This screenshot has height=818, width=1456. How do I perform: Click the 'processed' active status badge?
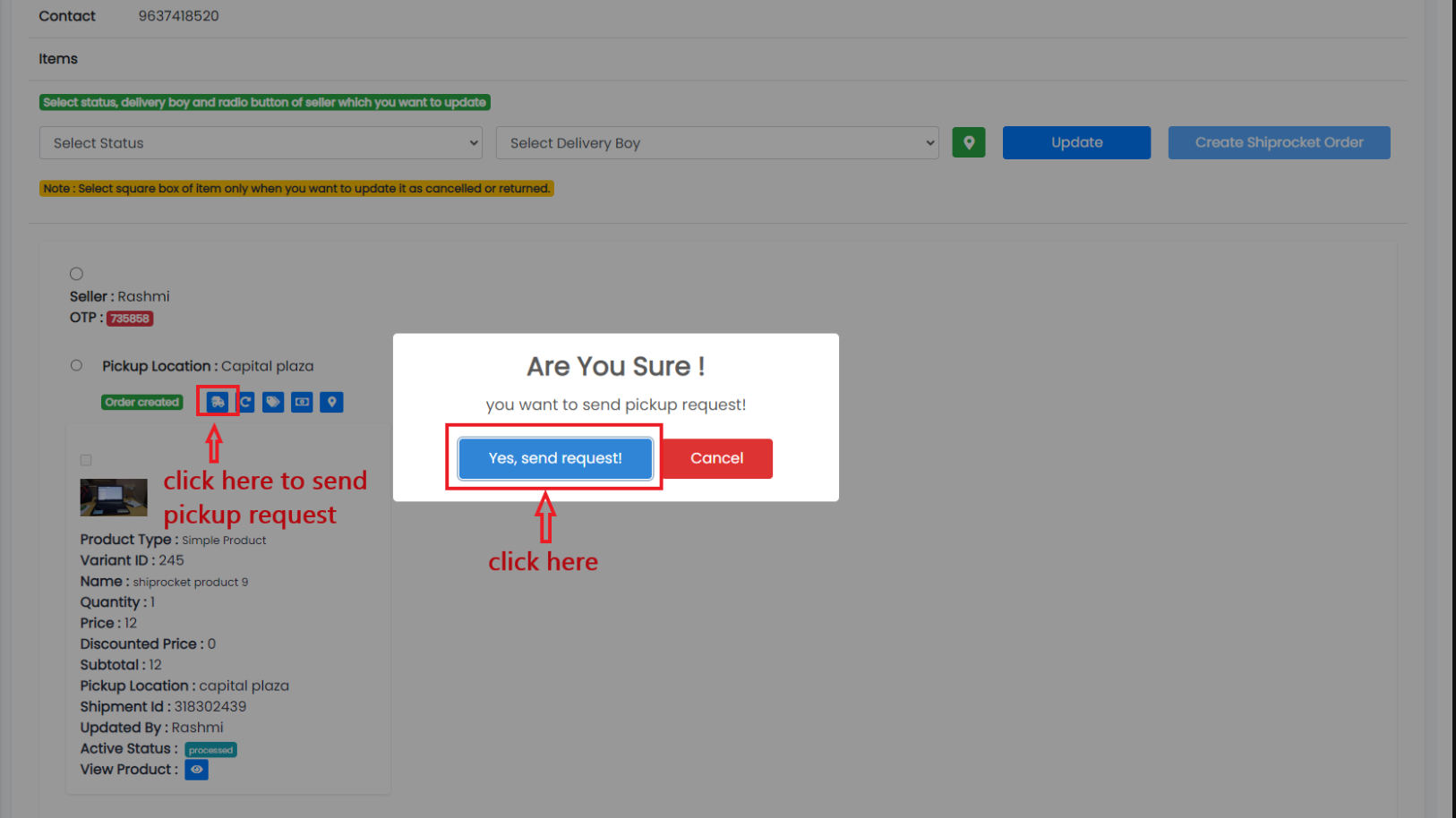pos(210,750)
